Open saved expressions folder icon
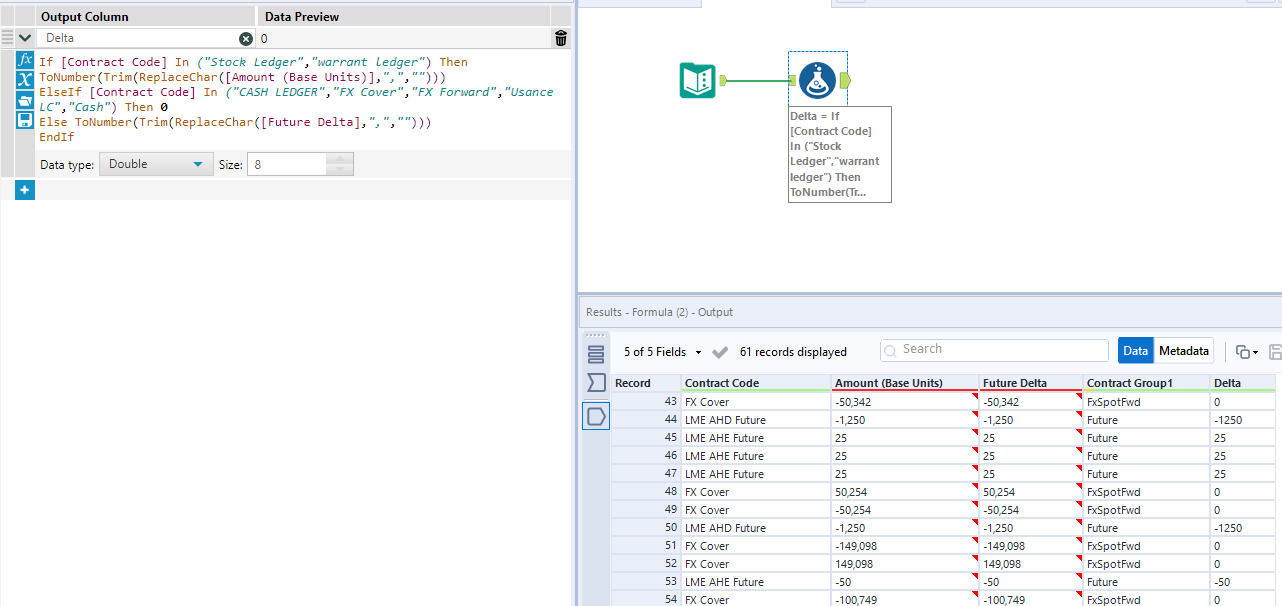The width and height of the screenshot is (1282, 606). click(x=25, y=100)
